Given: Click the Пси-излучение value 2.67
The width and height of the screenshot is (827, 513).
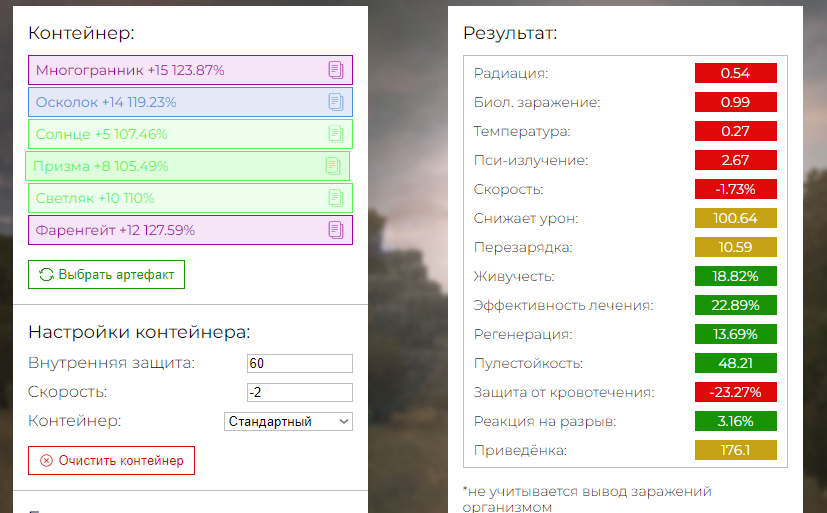Looking at the screenshot, I should pyautogui.click(x=736, y=160).
